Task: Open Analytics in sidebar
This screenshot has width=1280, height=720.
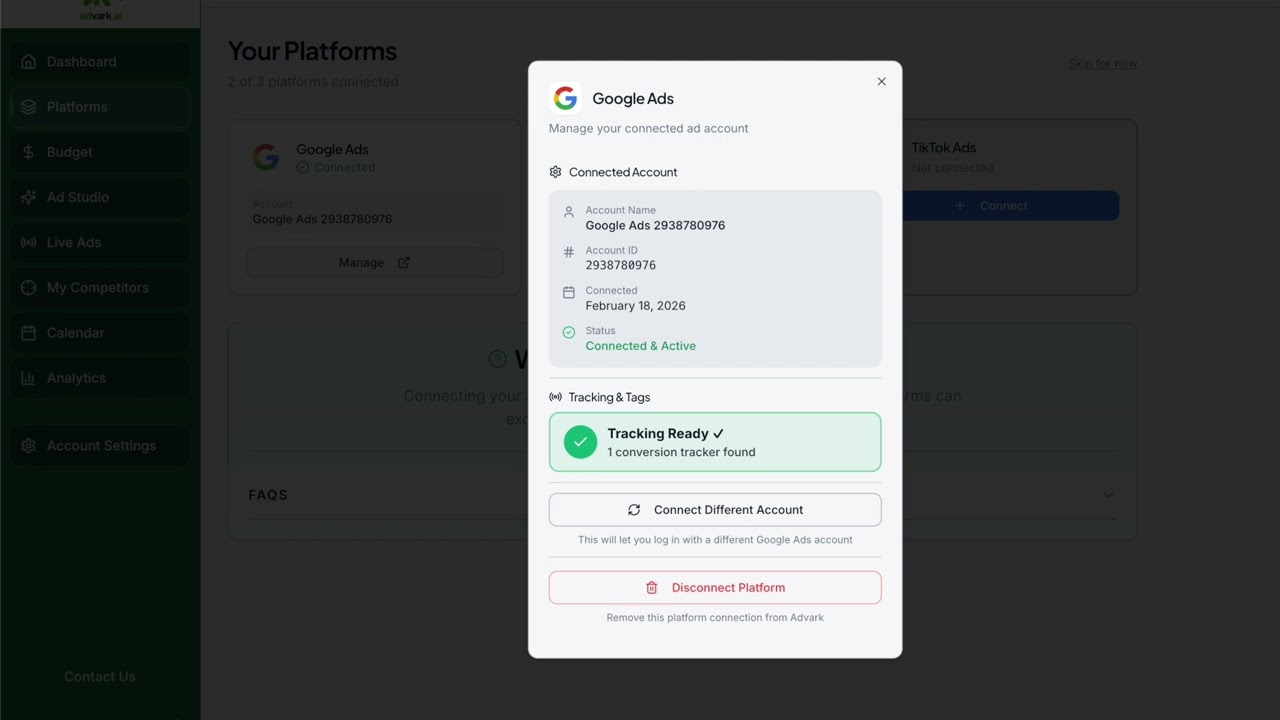Action: coord(100,378)
